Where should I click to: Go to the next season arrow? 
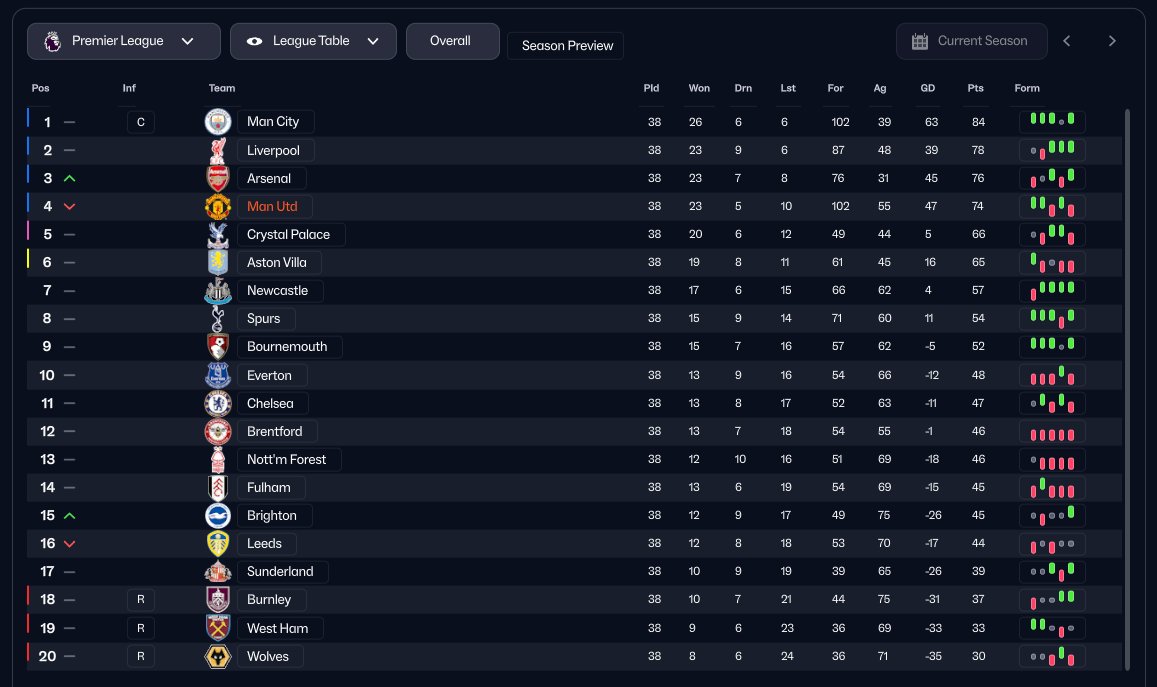pyautogui.click(x=1112, y=41)
